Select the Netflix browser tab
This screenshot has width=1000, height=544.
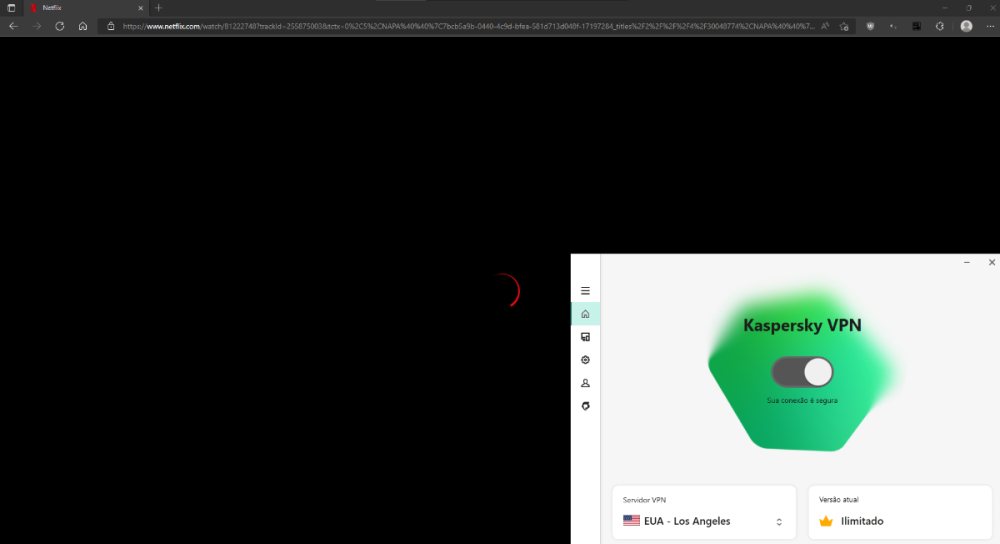(85, 8)
